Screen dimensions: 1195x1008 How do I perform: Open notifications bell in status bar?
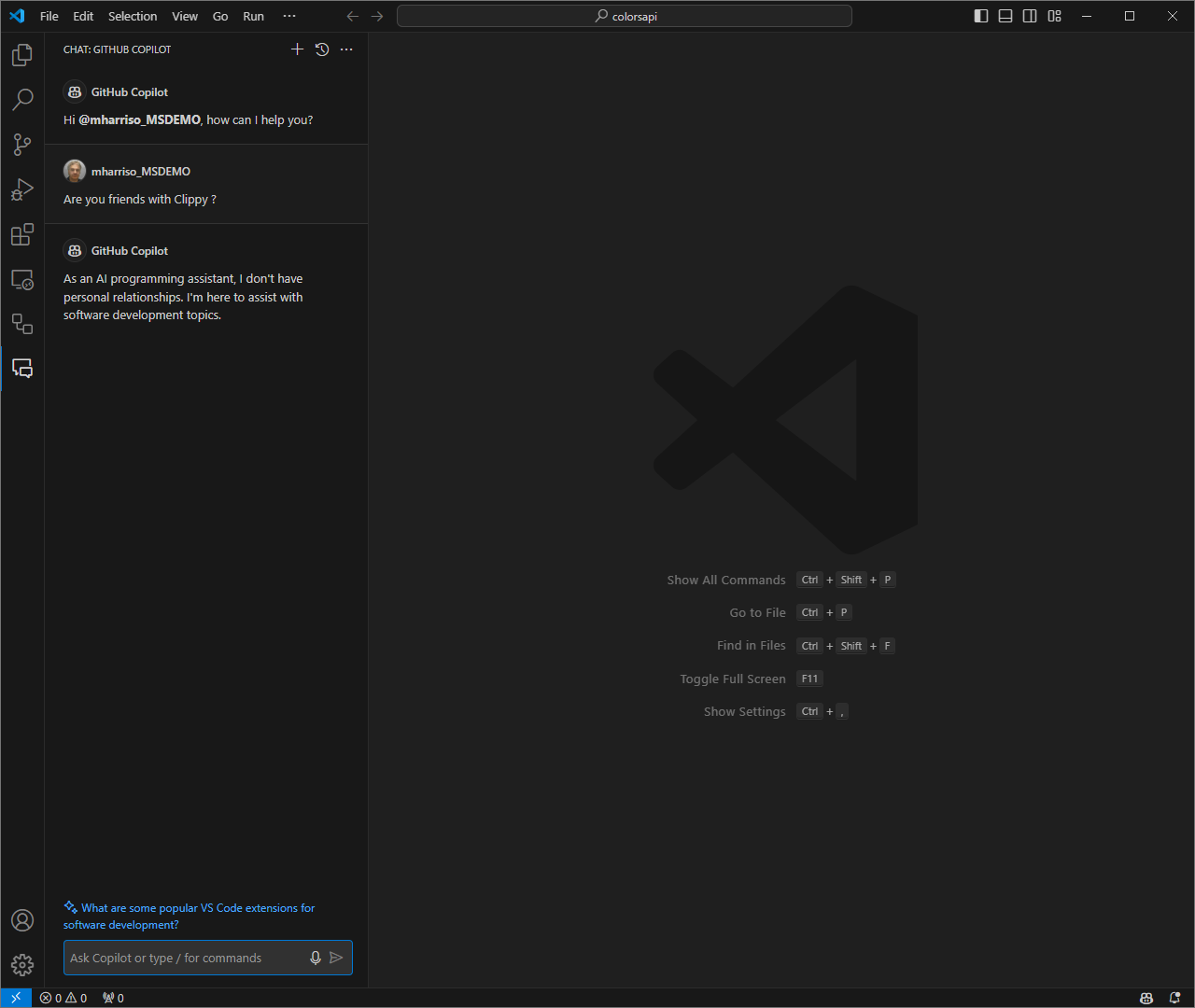[1174, 998]
